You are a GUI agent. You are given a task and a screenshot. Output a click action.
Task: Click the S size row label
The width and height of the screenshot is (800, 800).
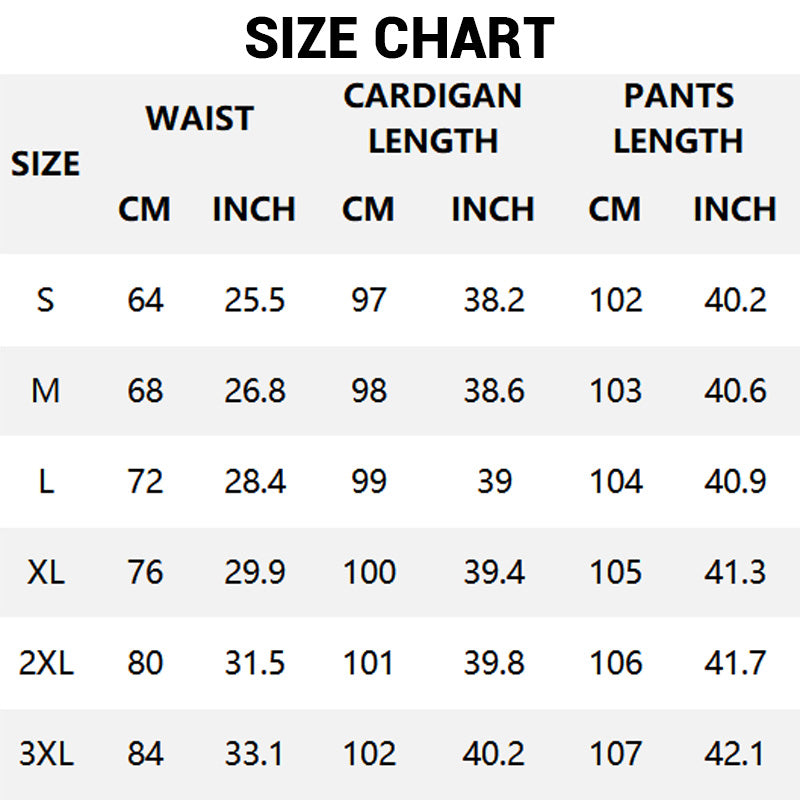coord(45,299)
